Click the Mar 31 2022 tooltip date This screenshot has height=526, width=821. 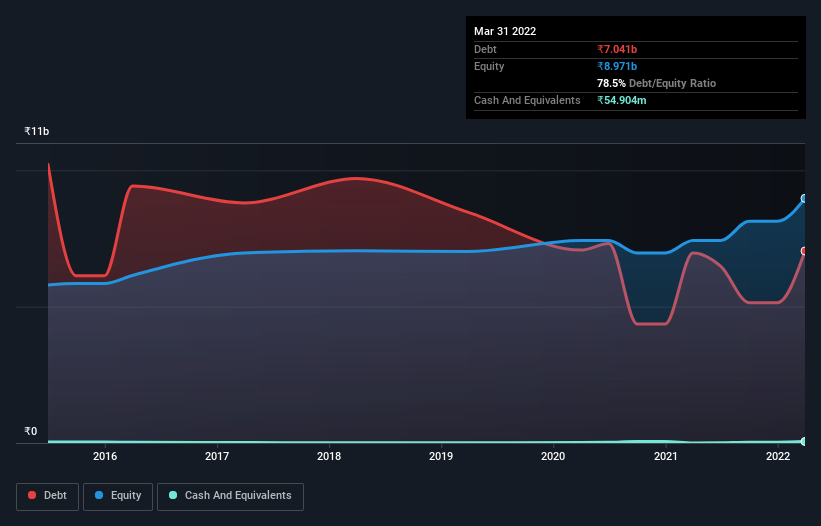pos(505,31)
